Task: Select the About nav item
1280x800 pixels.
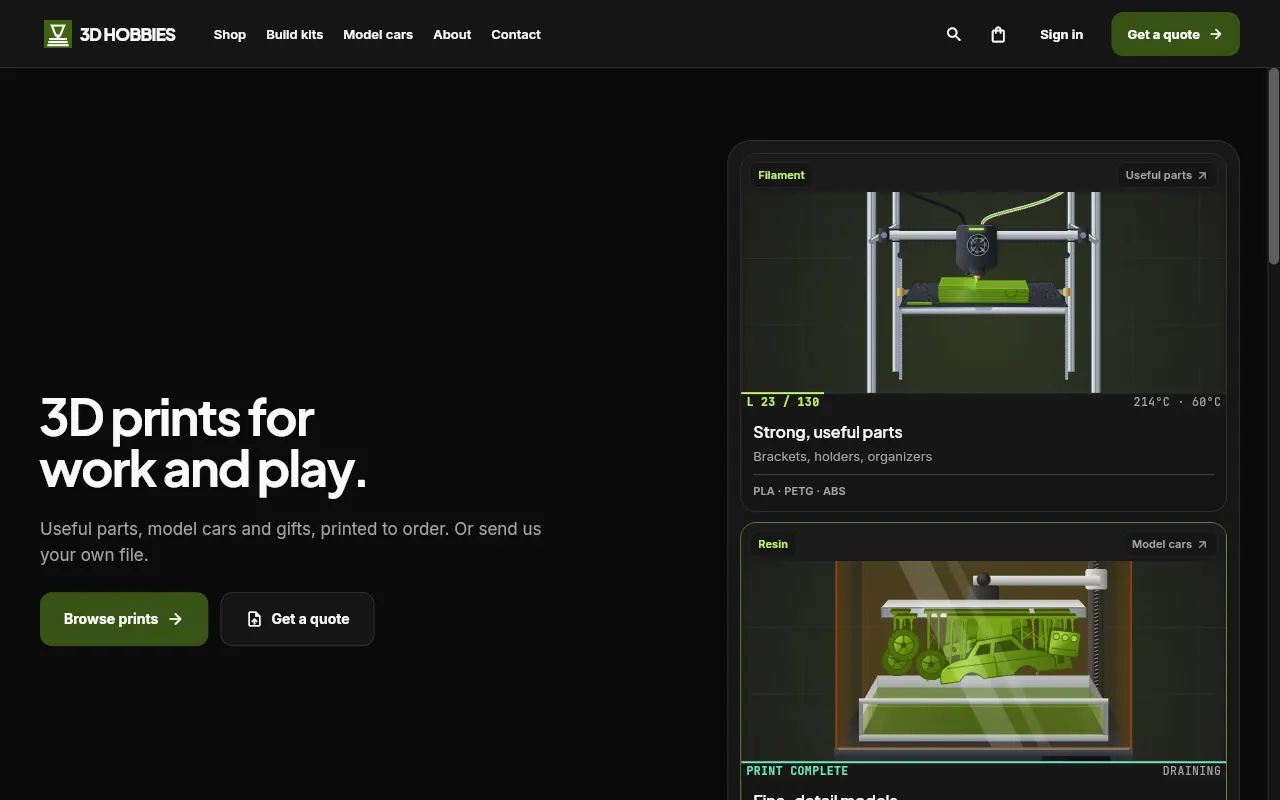Action: (x=452, y=34)
